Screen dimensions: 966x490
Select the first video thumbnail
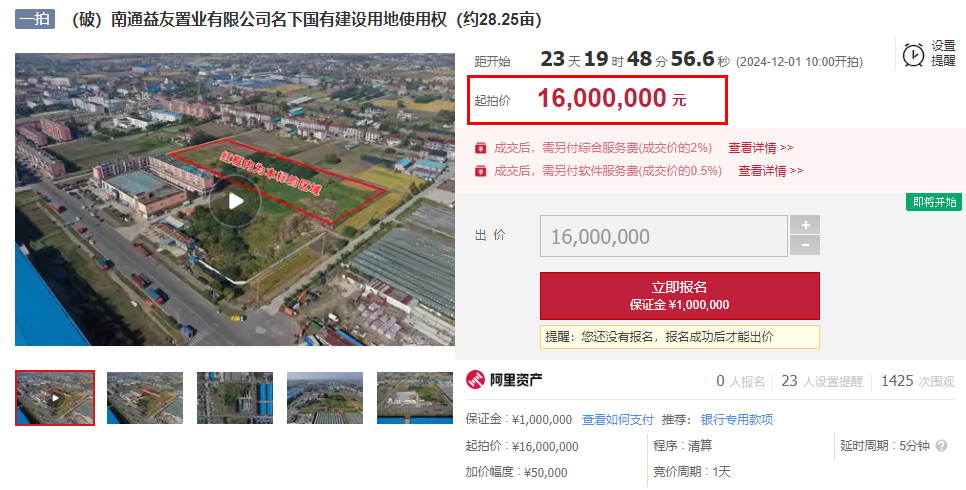click(55, 398)
